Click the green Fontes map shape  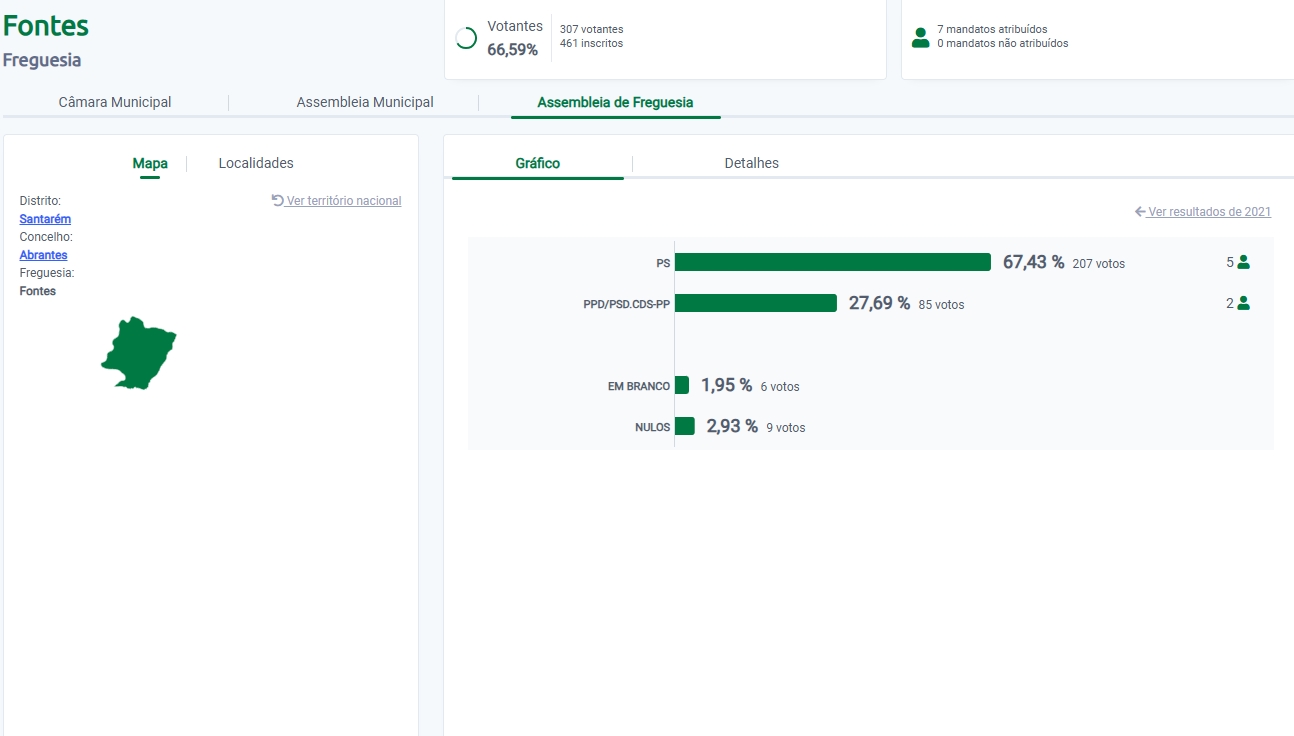pyautogui.click(x=139, y=354)
